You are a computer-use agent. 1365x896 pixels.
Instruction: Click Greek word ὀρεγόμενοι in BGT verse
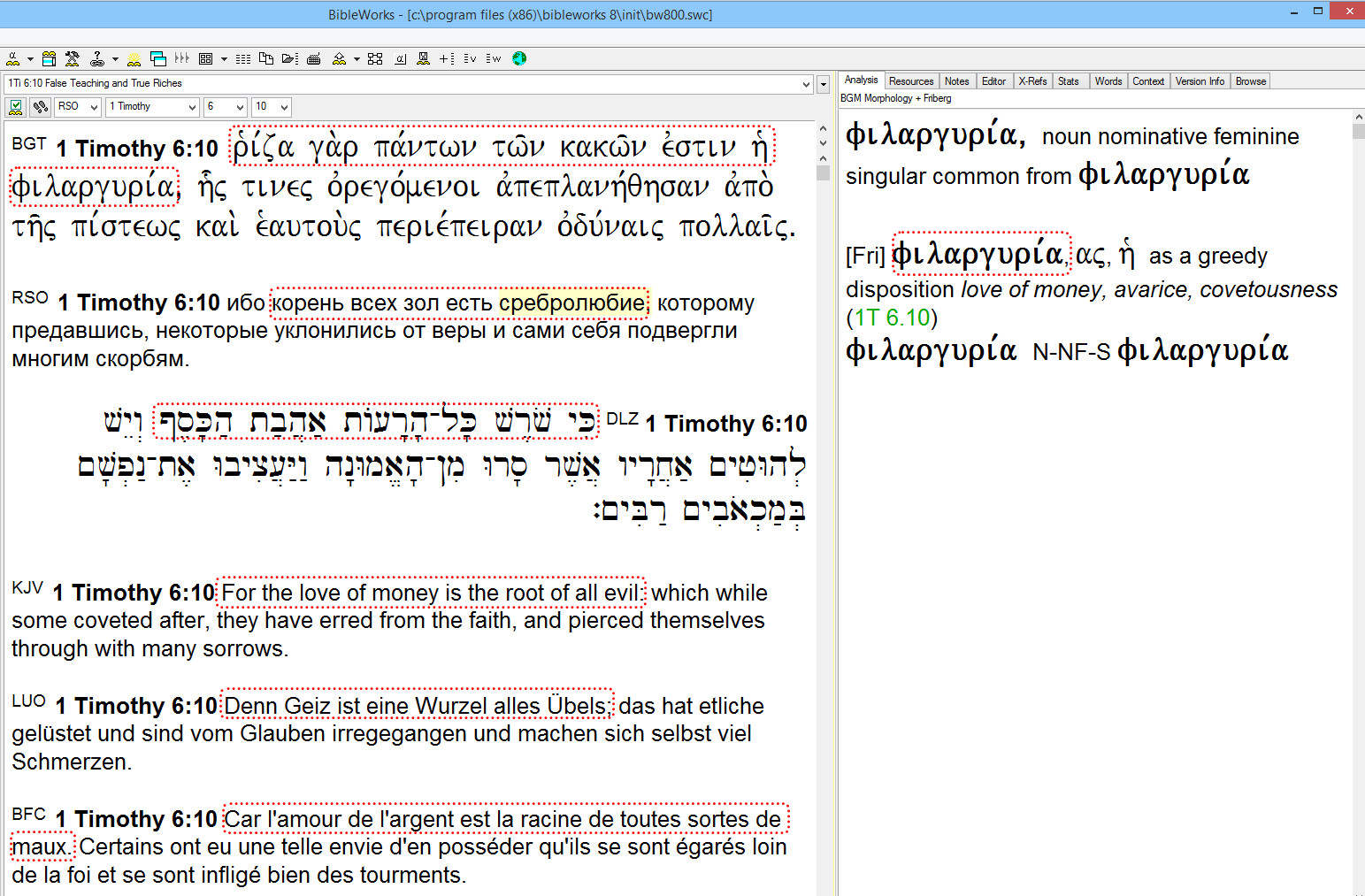[x=403, y=187]
